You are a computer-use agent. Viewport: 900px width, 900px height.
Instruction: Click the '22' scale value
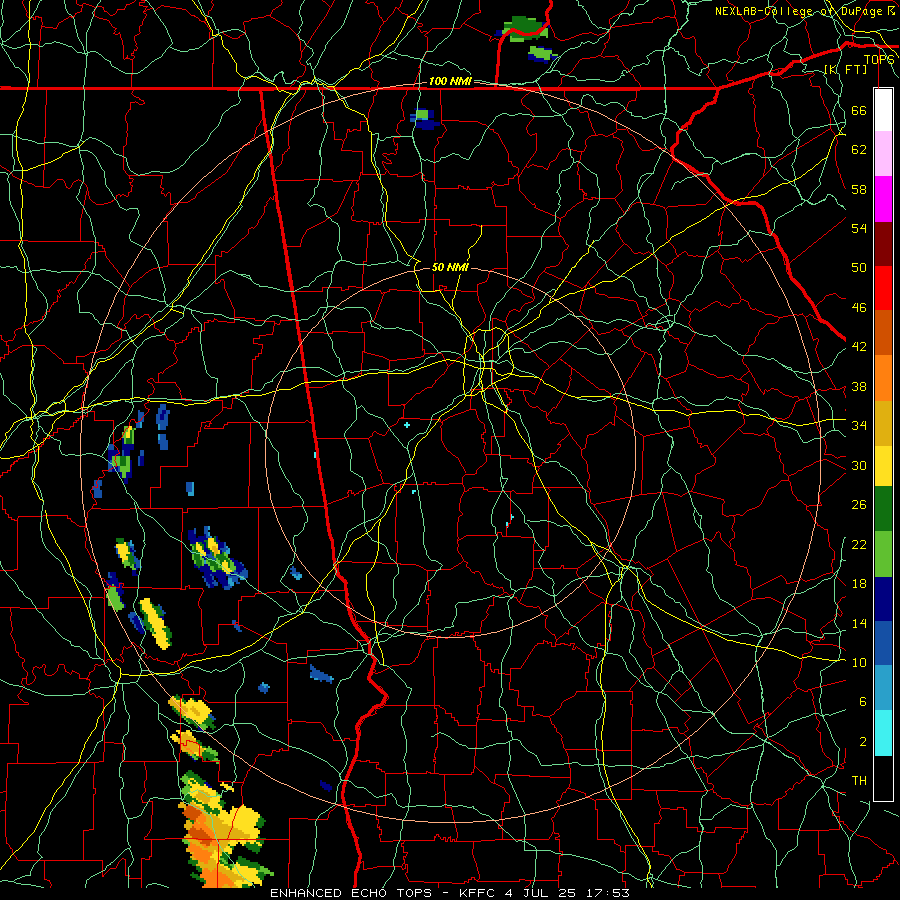point(859,544)
